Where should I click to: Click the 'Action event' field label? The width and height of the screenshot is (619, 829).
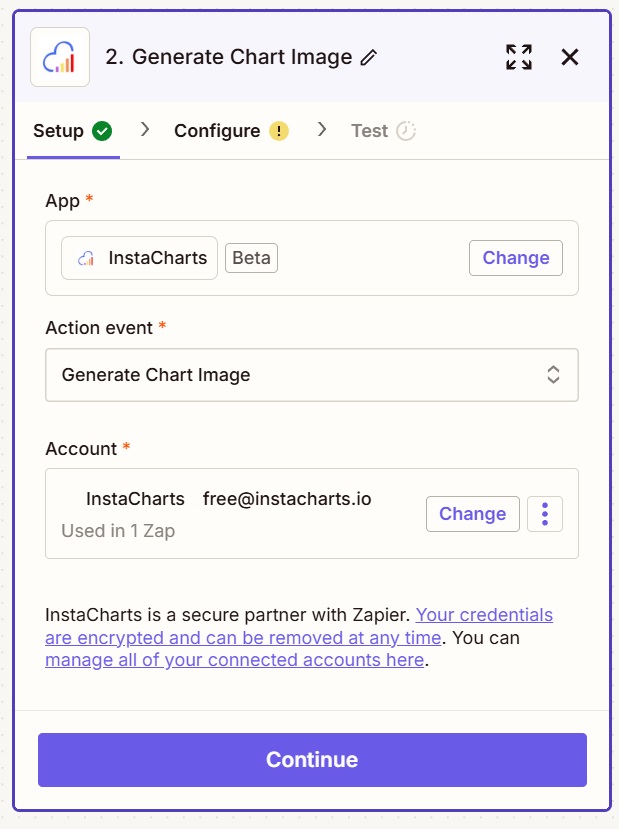click(x=99, y=328)
